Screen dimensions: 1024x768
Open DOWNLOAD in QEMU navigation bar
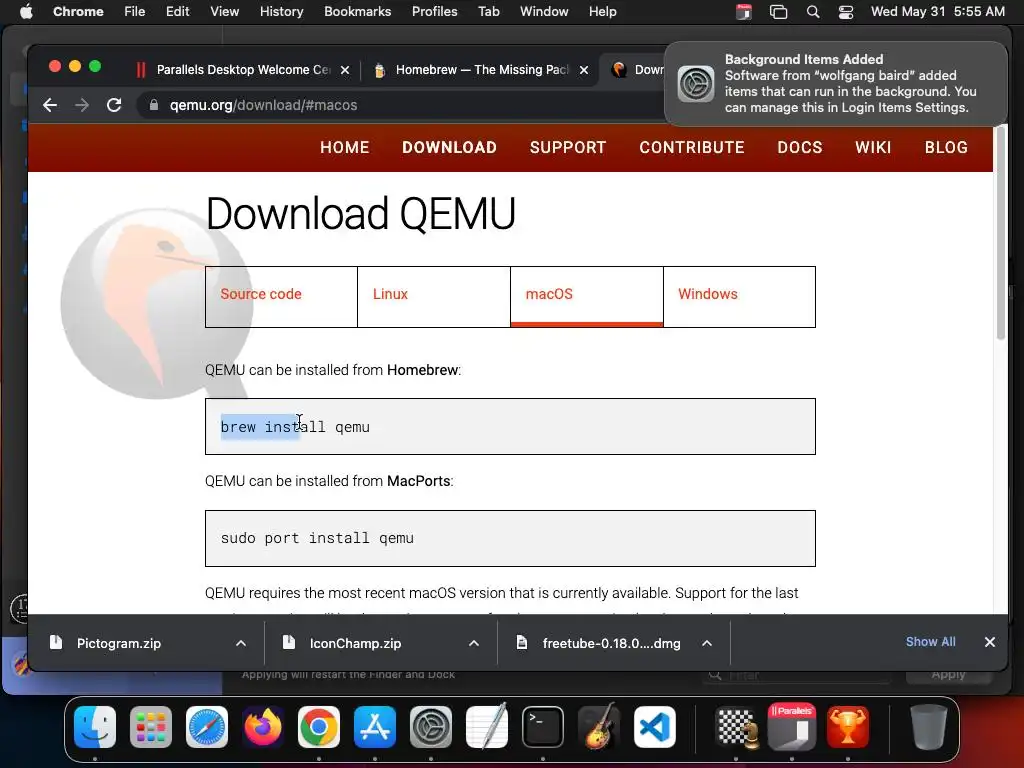click(449, 148)
